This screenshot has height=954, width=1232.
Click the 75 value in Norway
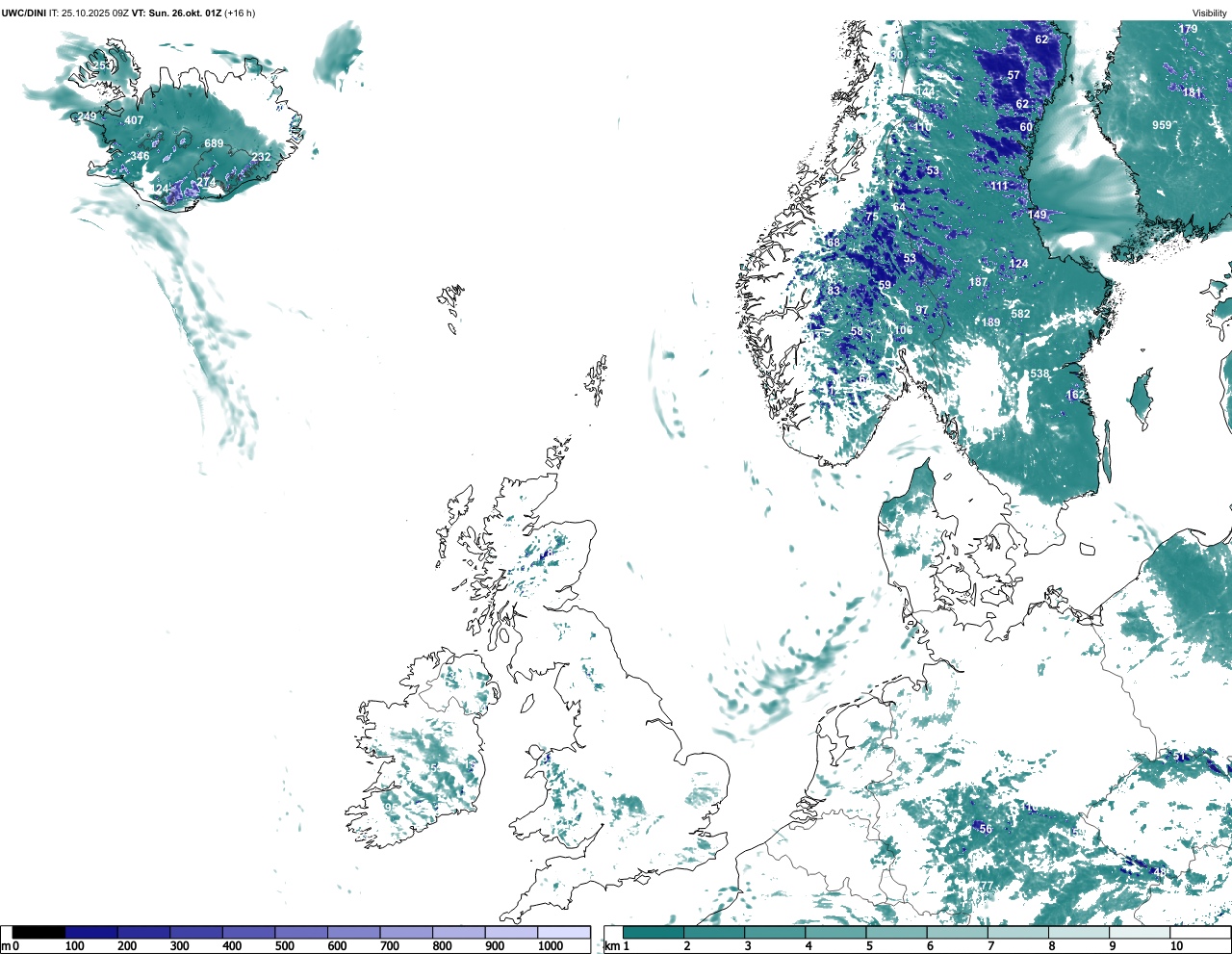point(872,217)
